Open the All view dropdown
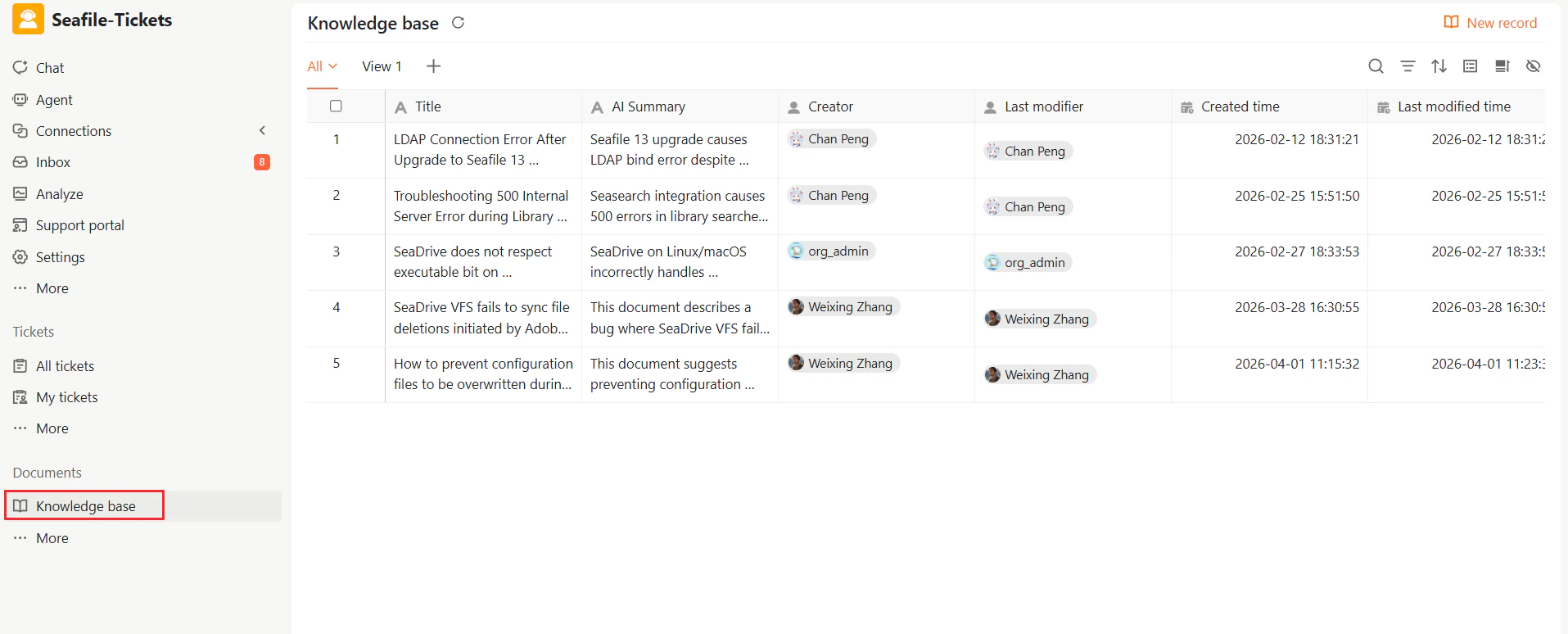This screenshot has width=1568, height=634. (x=323, y=66)
